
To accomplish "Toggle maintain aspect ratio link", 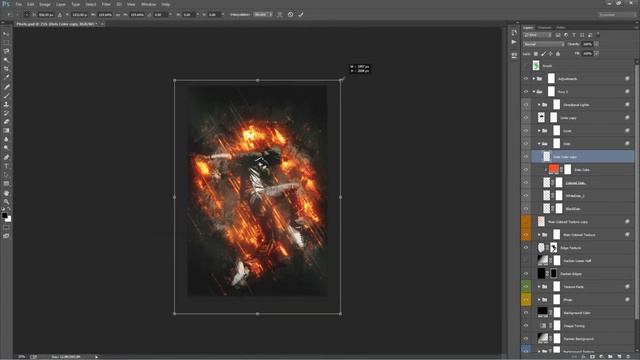I will 118,15.
